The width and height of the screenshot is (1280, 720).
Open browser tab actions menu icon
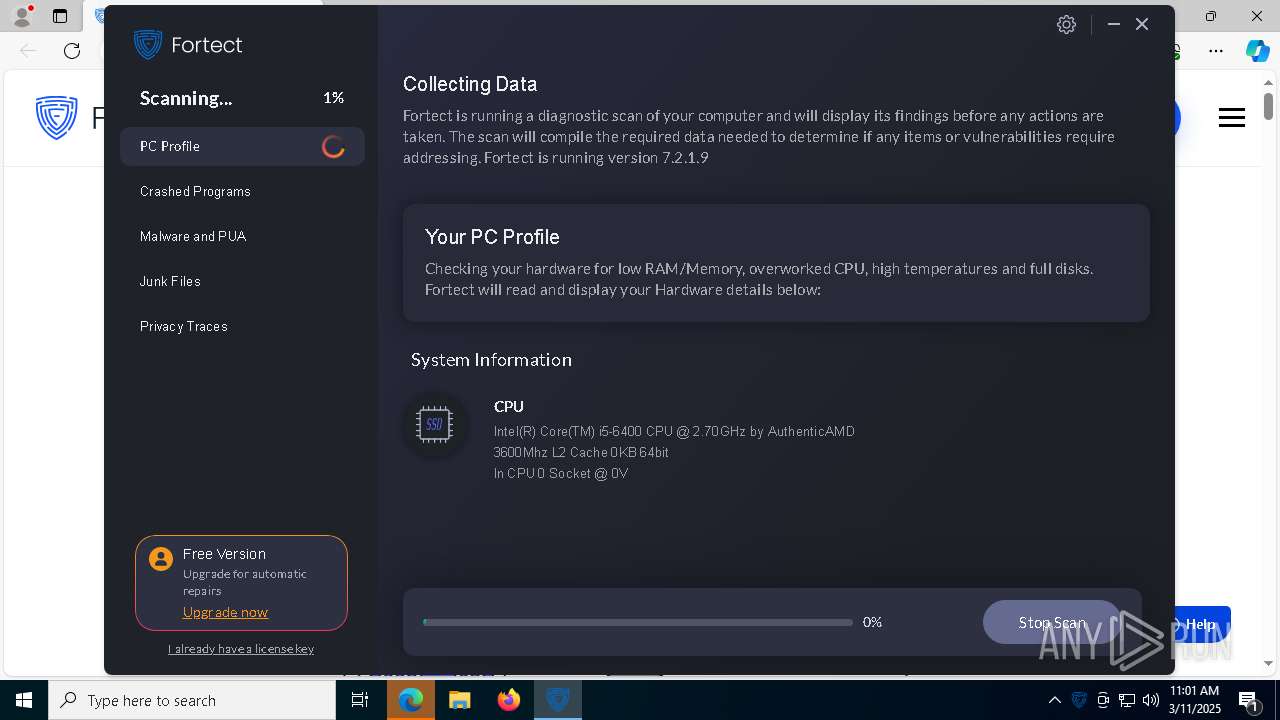(x=60, y=16)
